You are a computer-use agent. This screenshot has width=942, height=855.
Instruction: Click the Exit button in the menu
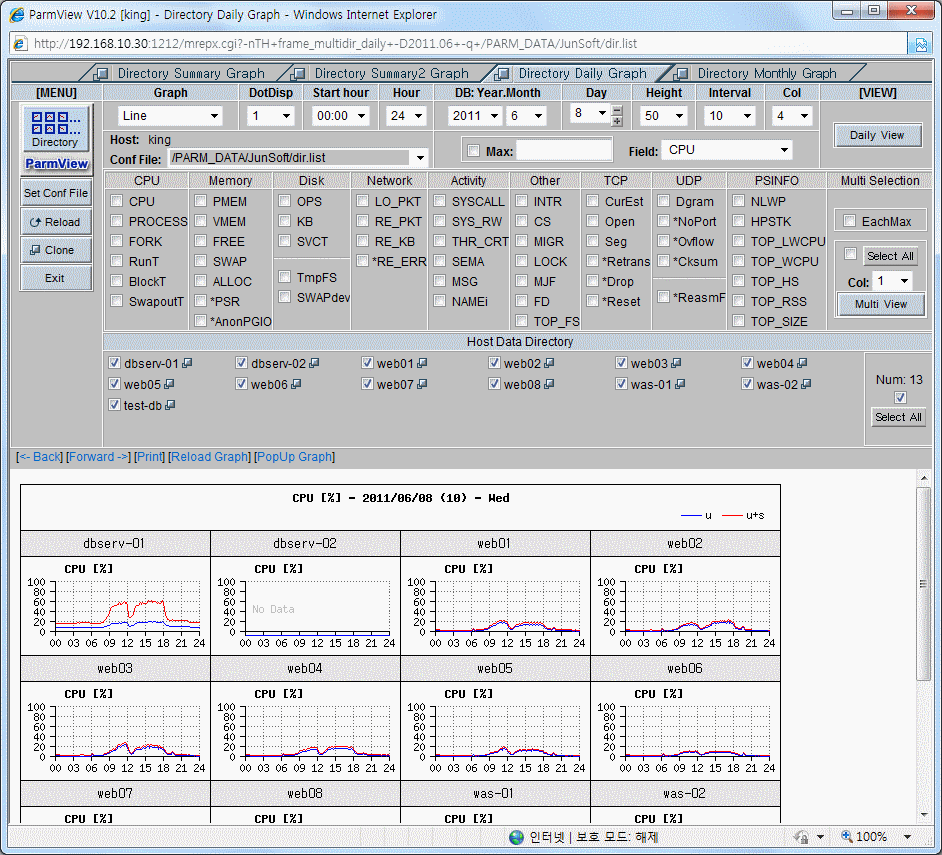[56, 278]
